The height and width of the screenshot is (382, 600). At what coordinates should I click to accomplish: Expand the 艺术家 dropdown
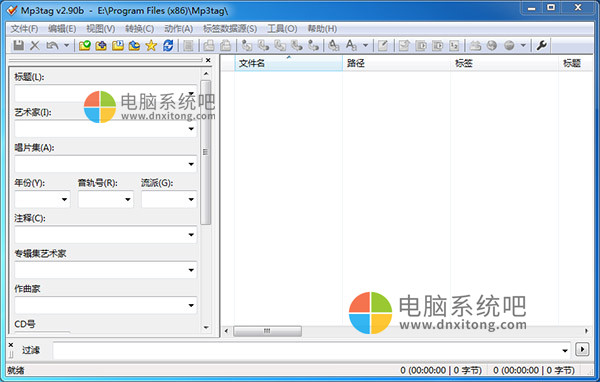click(x=191, y=129)
